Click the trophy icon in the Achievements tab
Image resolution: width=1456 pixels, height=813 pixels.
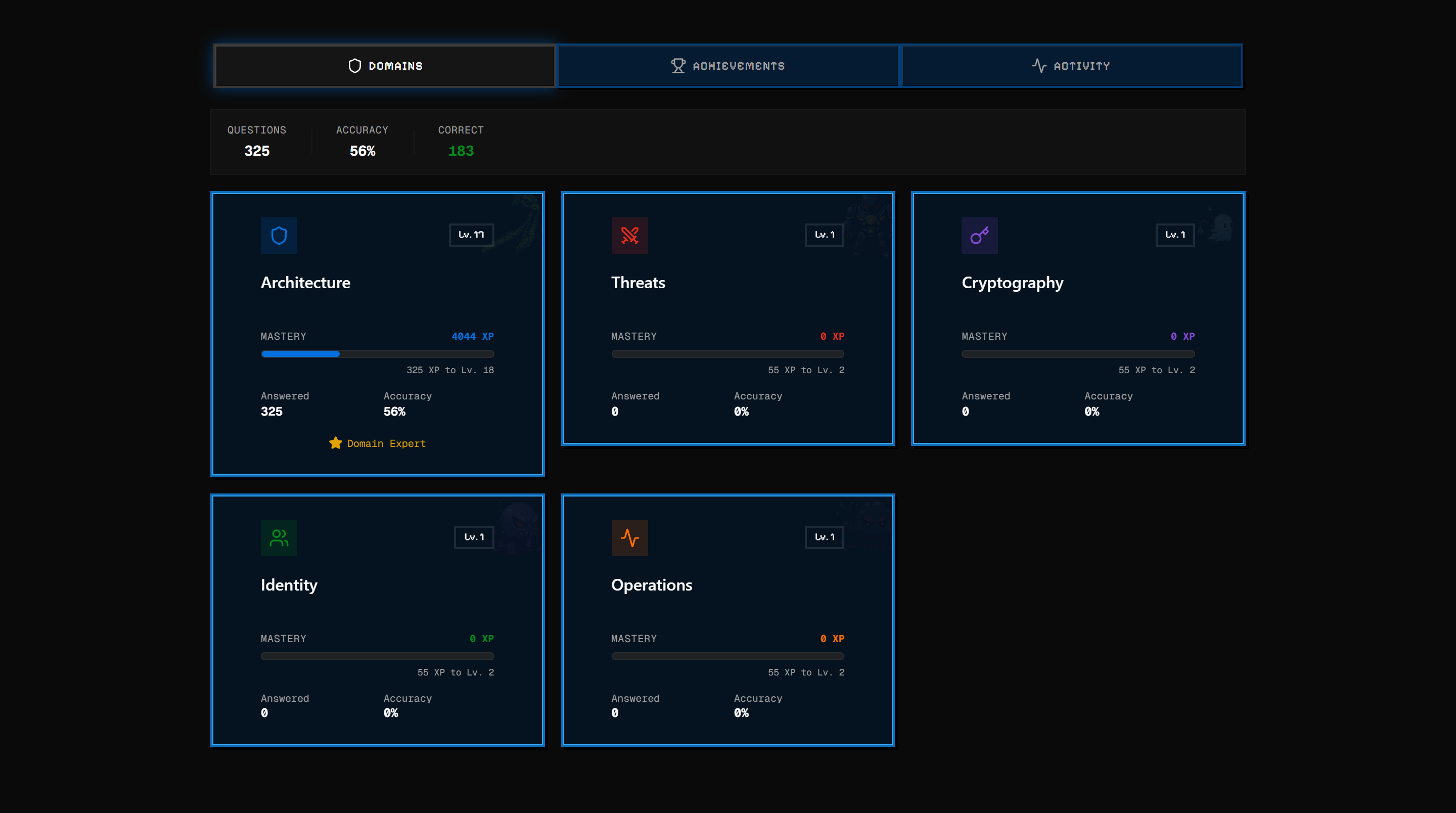(x=678, y=65)
